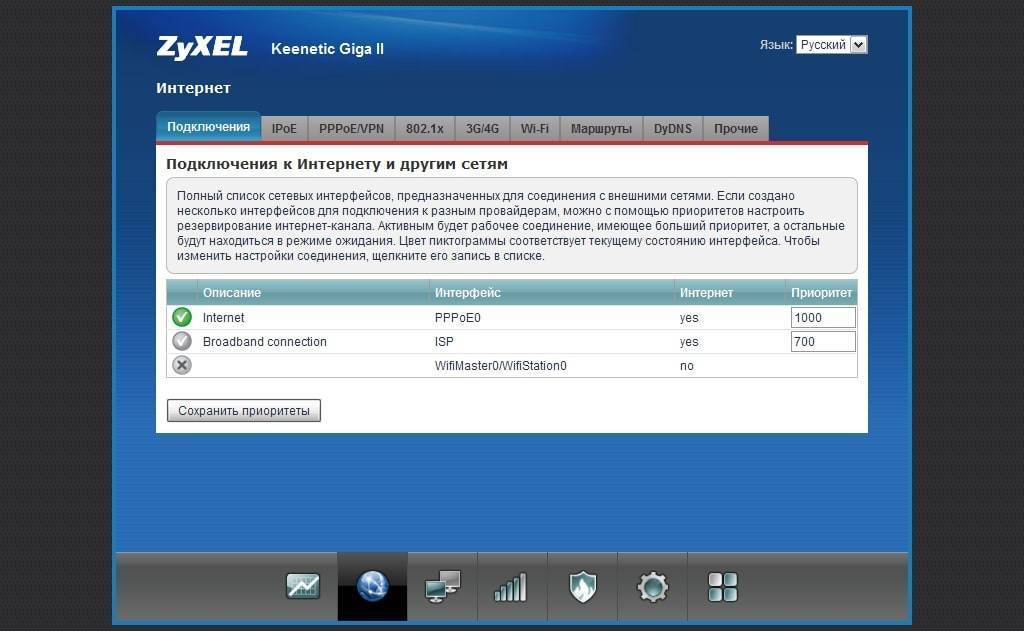
Task: Open the DyDNS tab
Action: coord(672,129)
